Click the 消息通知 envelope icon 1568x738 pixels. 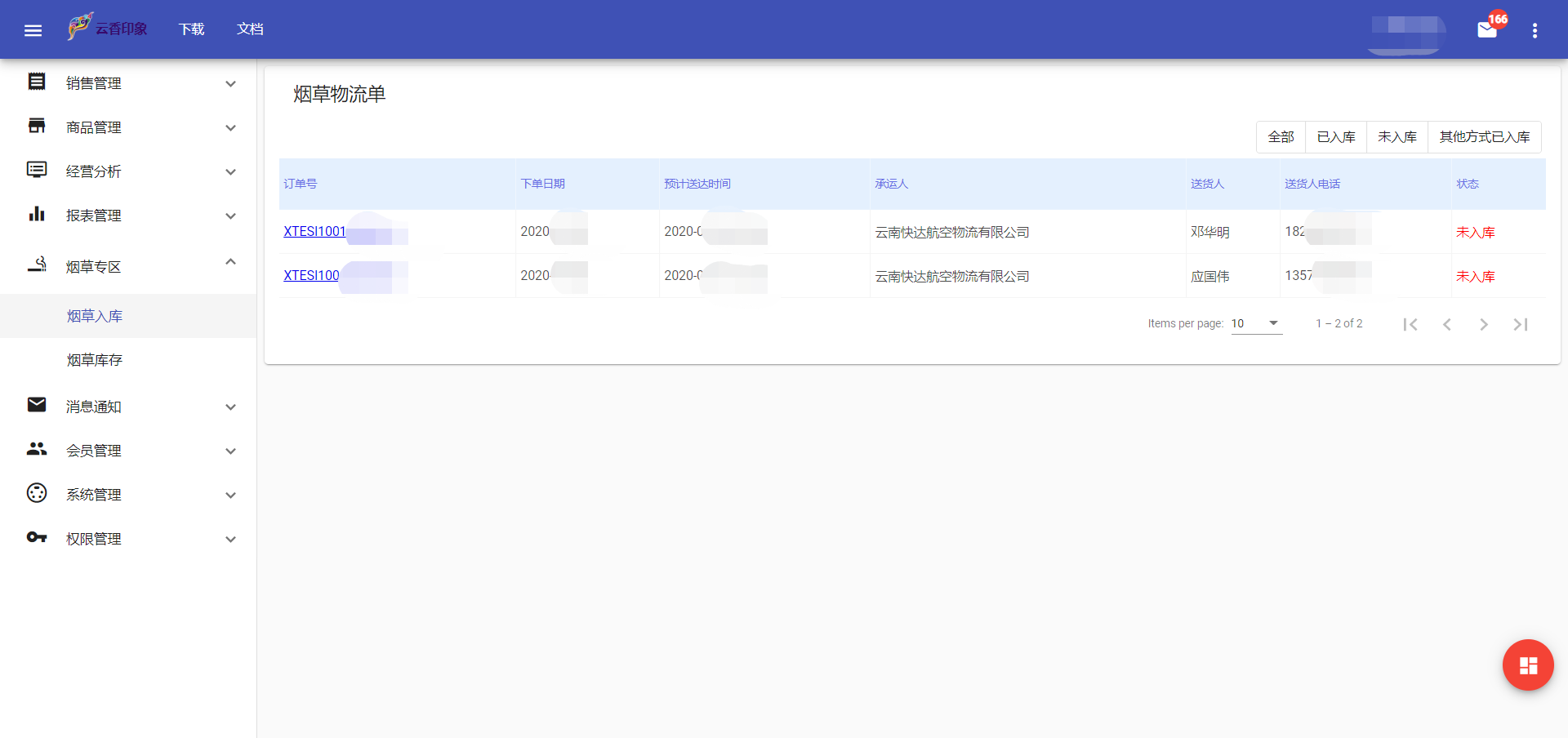tap(37, 405)
